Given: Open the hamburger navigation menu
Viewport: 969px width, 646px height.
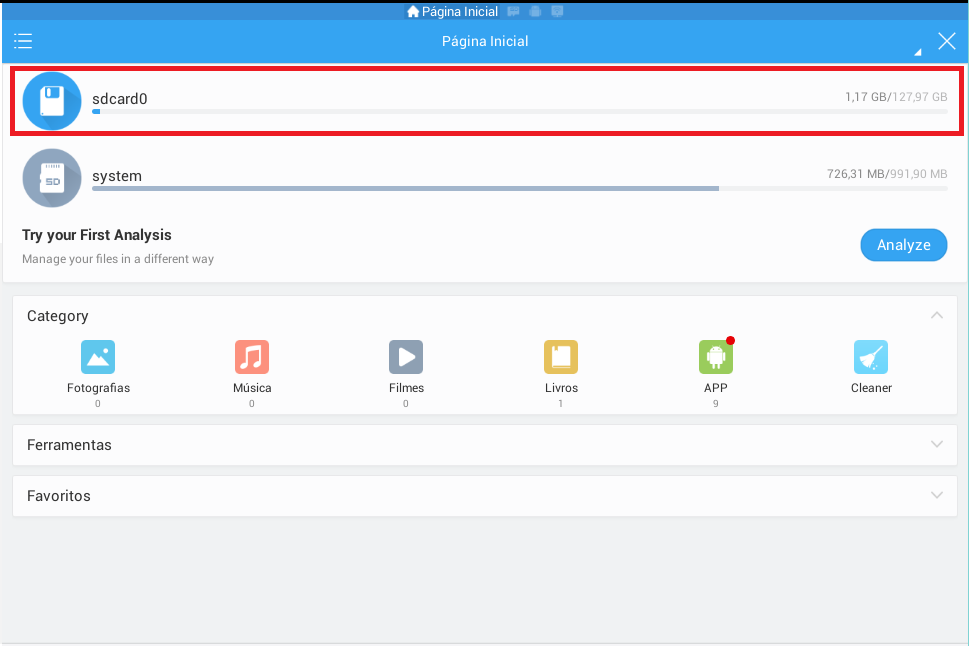Looking at the screenshot, I should pos(23,41).
